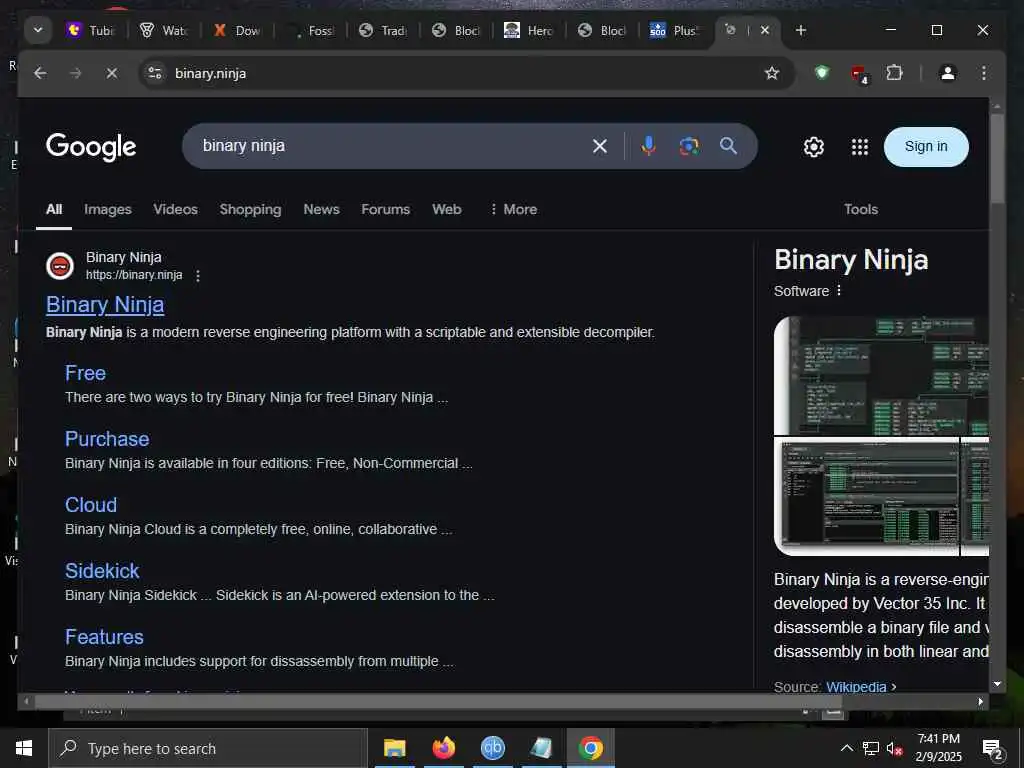This screenshot has width=1024, height=768.
Task: Click the Google logo
Action: point(91,147)
